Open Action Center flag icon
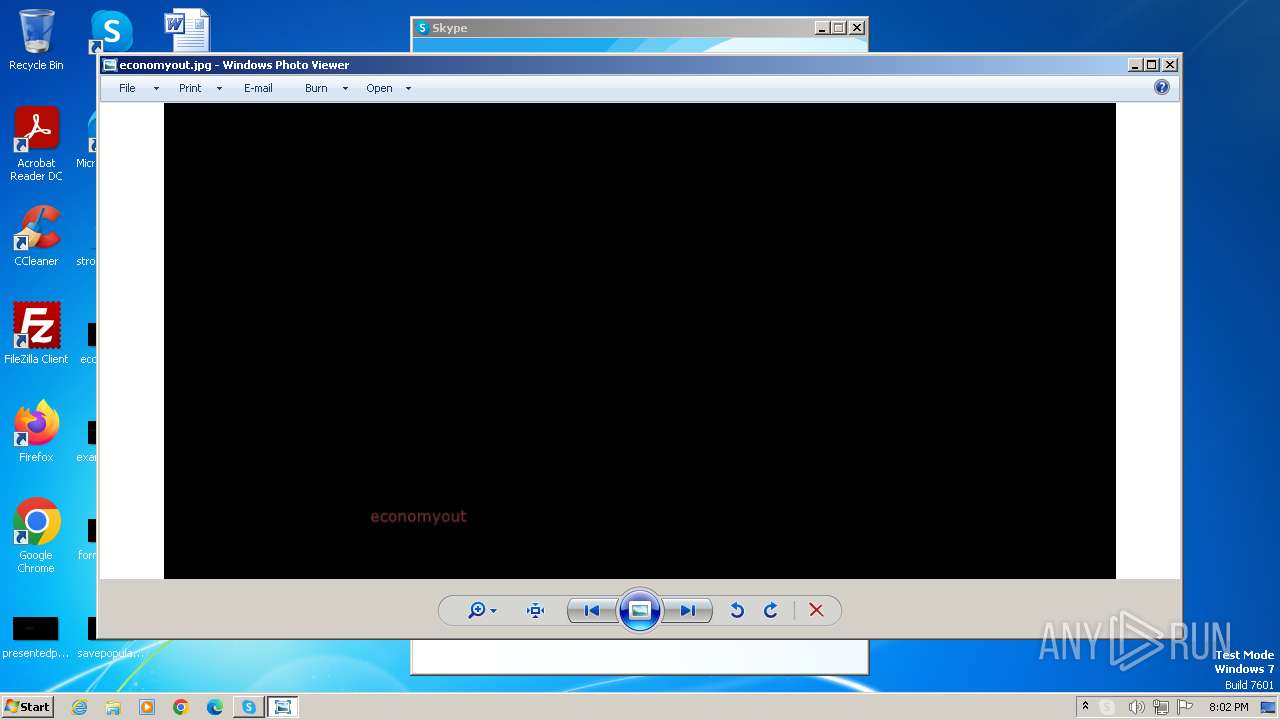Viewport: 1280px width, 720px height. (x=1186, y=707)
